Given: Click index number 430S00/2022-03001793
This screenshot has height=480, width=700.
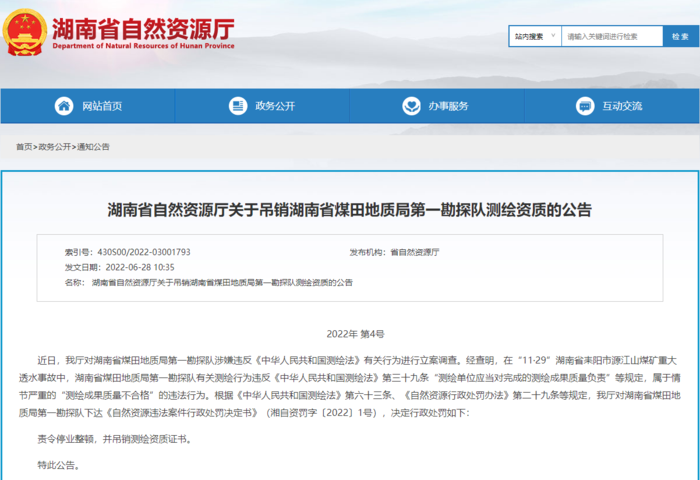Looking at the screenshot, I should (144, 252).
